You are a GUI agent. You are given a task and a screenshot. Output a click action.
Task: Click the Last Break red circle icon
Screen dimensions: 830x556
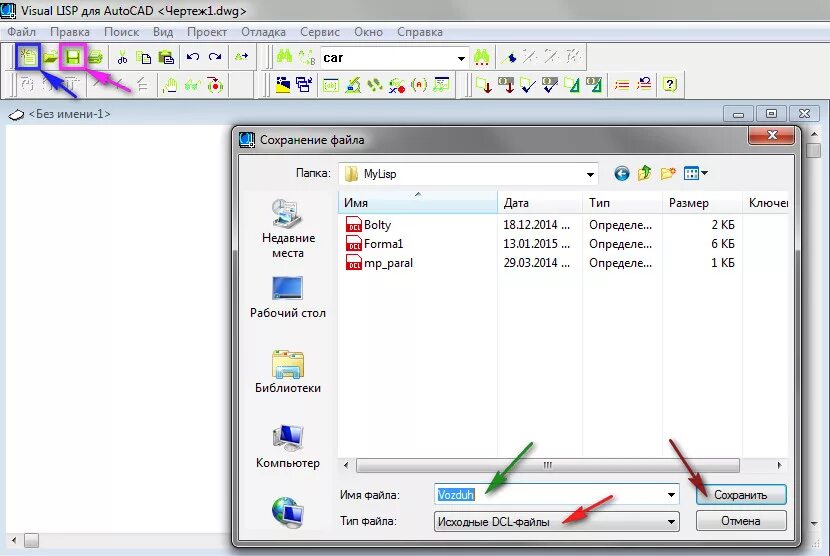(x=215, y=85)
